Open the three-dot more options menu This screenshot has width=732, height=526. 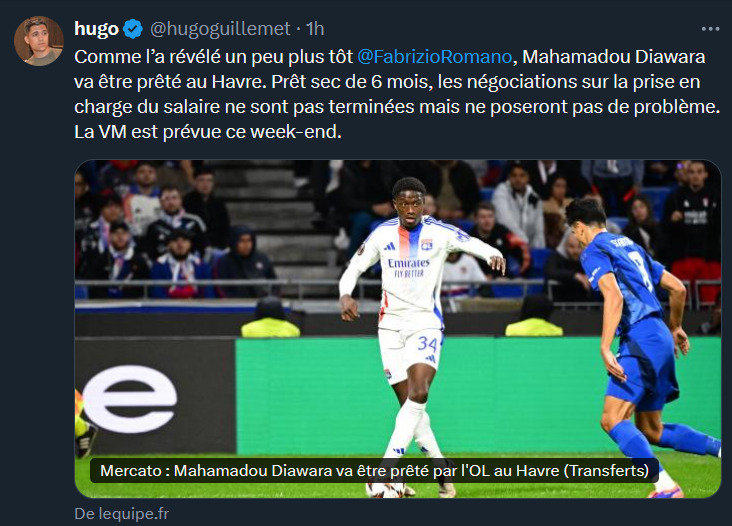[710, 29]
